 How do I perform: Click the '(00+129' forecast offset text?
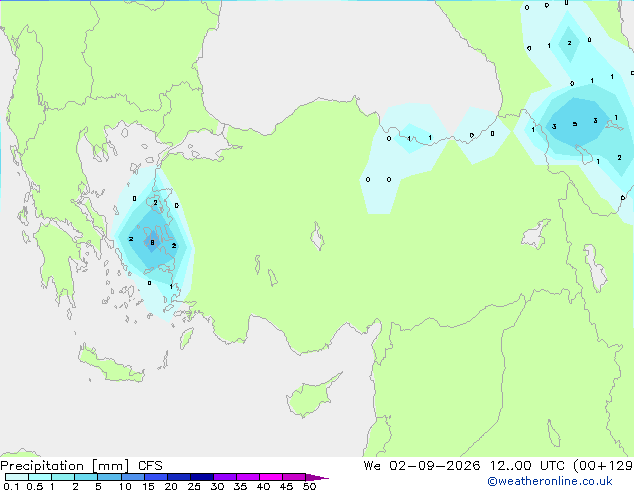click(603, 466)
